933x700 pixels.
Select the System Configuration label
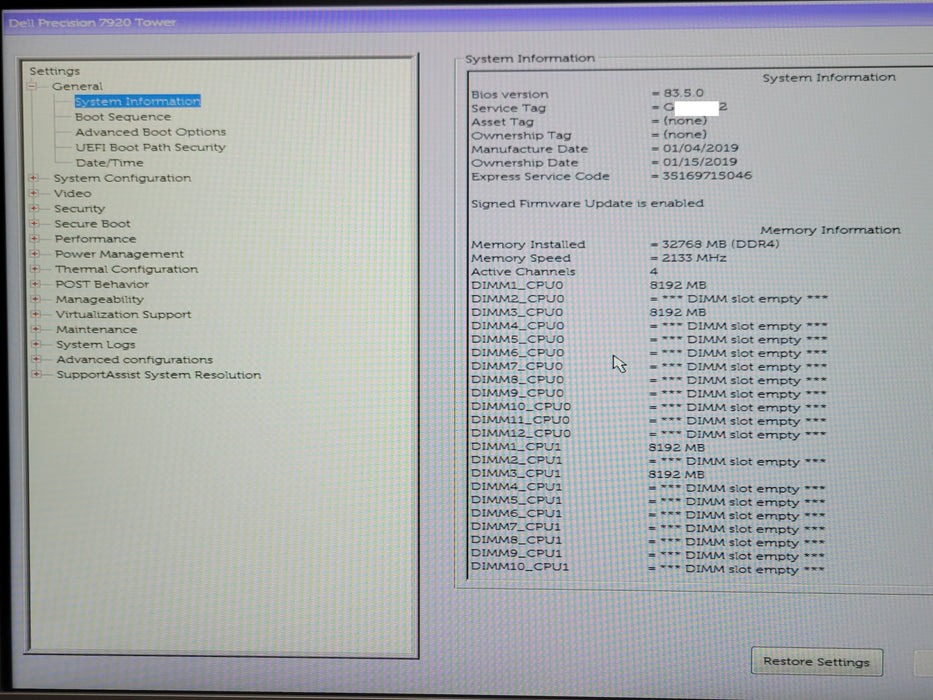[122, 178]
